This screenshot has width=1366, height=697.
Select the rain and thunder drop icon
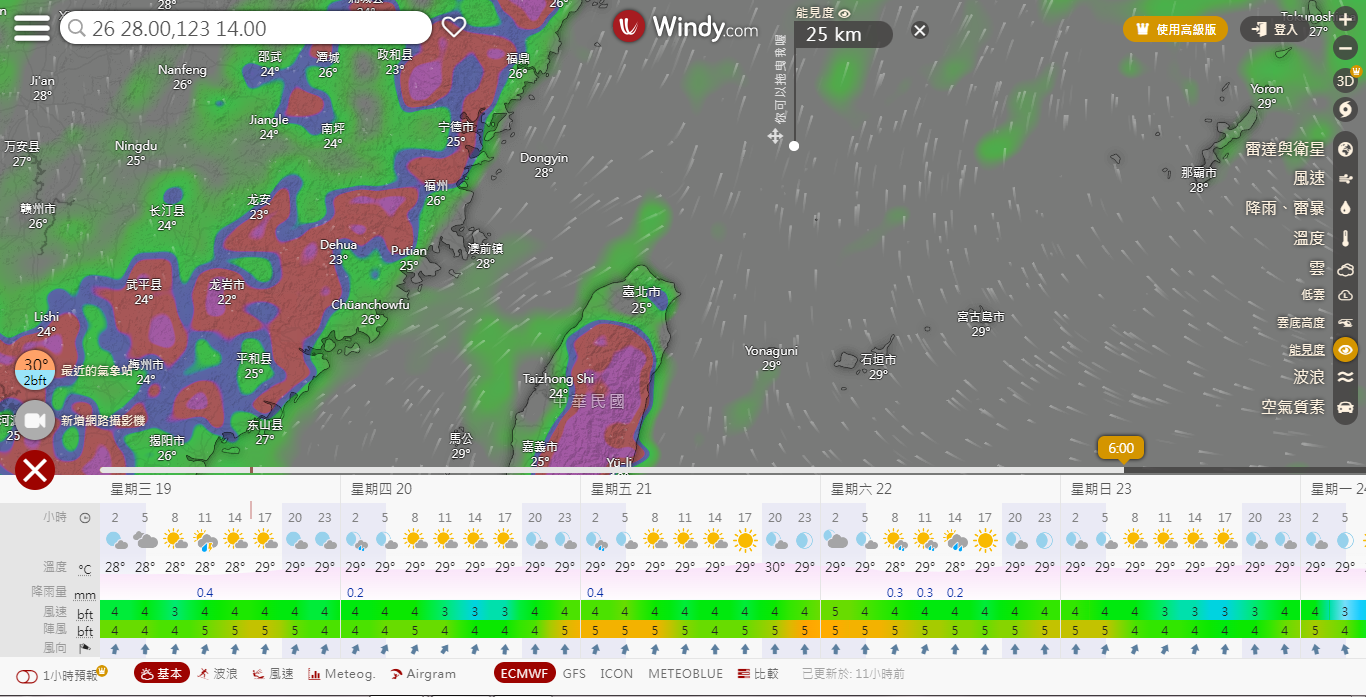point(1346,208)
